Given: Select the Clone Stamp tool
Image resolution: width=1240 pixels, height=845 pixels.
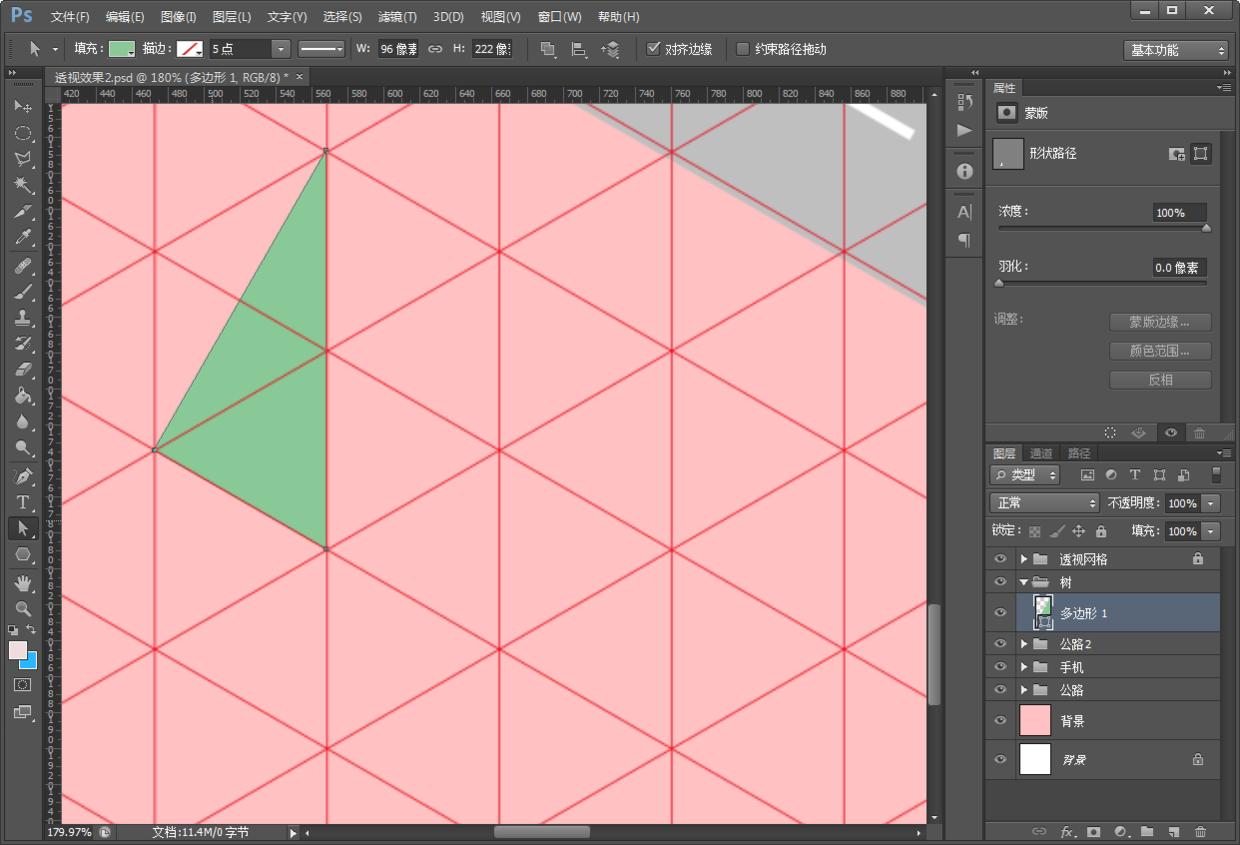Looking at the screenshot, I should (x=23, y=318).
